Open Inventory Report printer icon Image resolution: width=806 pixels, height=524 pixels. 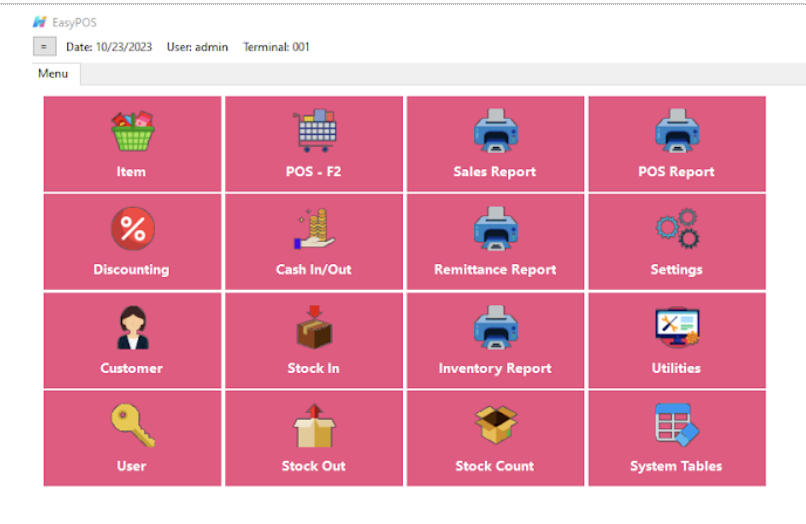point(496,327)
